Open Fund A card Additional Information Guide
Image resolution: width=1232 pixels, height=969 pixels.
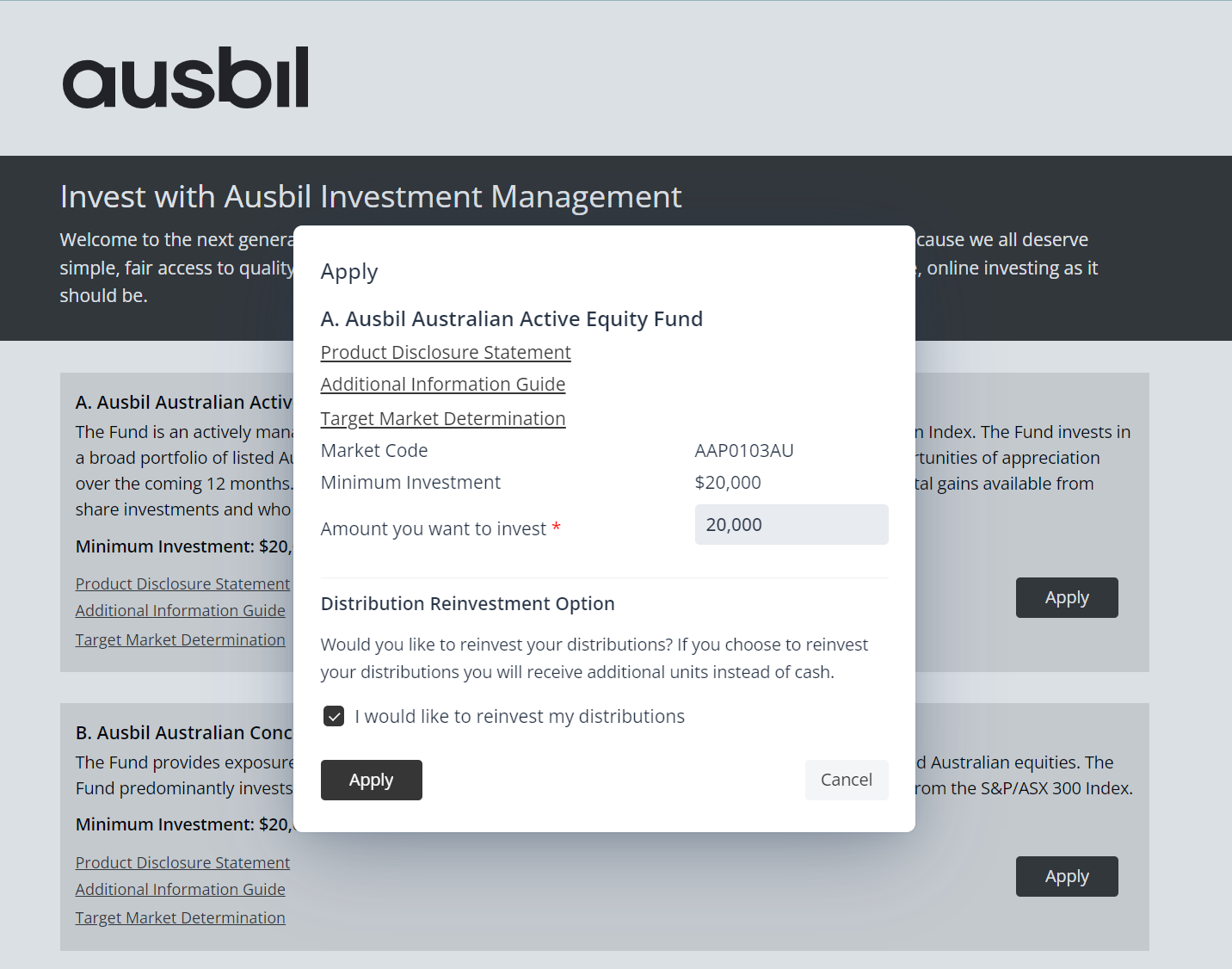[180, 610]
